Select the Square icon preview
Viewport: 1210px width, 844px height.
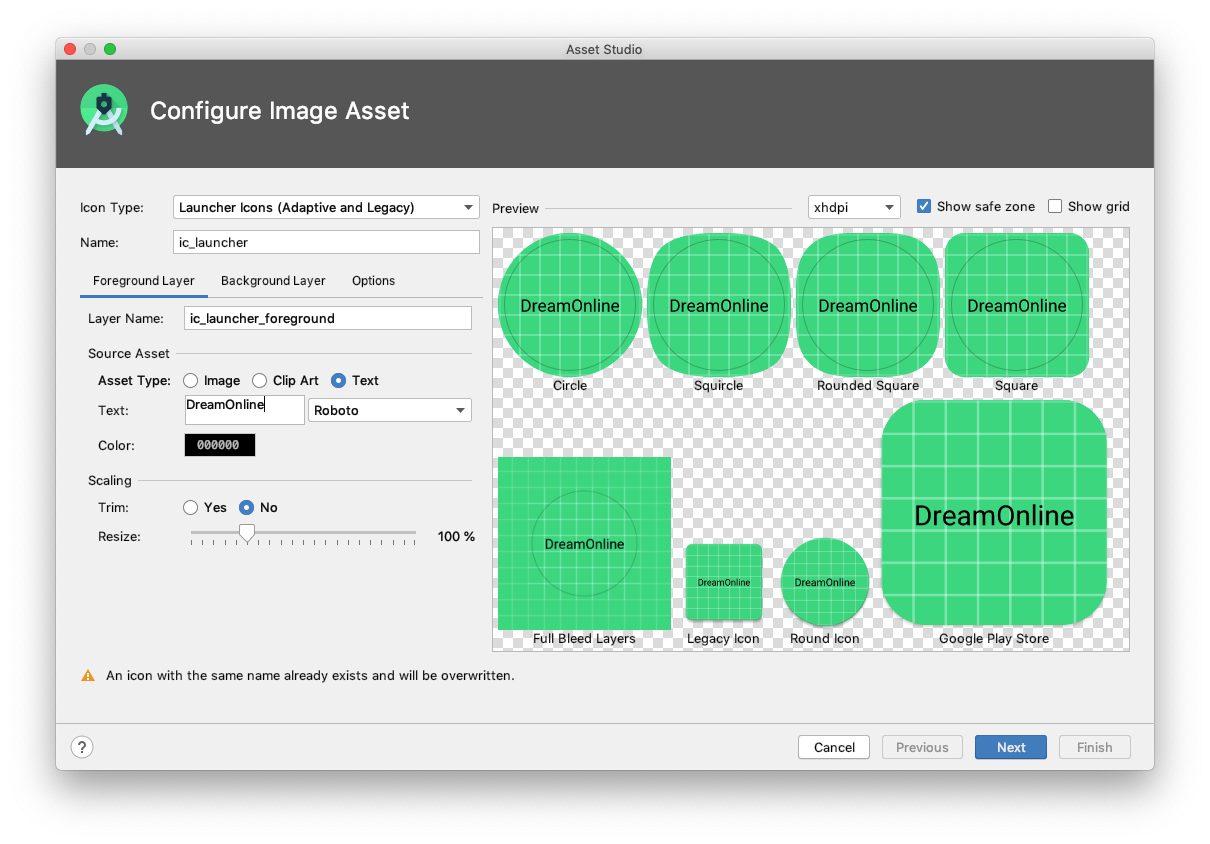(x=1016, y=303)
